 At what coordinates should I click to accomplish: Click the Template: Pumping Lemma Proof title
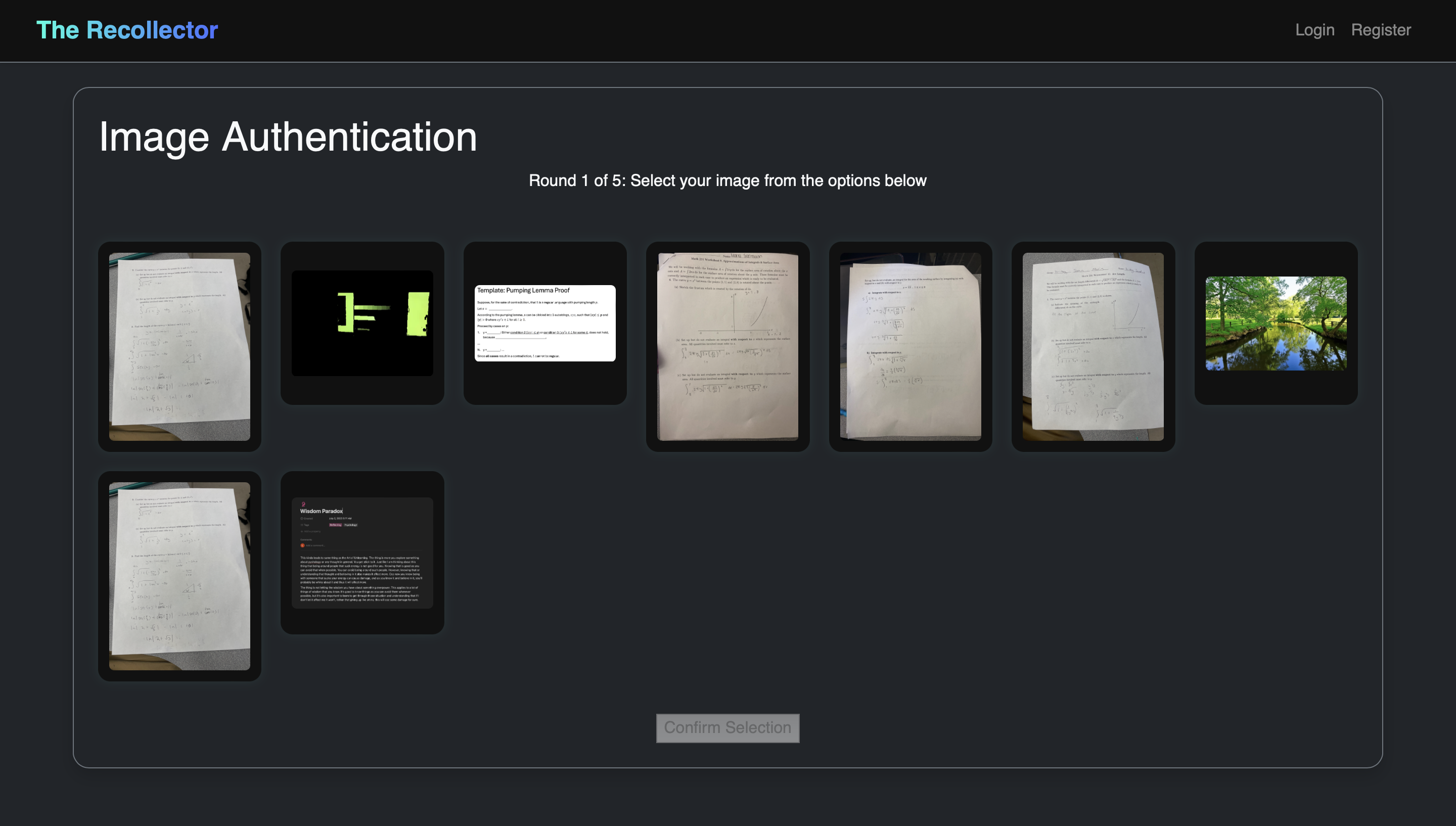tap(523, 290)
